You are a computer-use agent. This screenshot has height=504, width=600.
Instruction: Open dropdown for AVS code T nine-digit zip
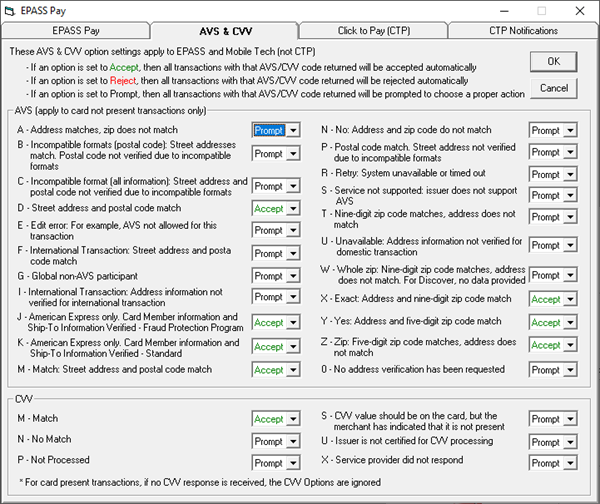(x=570, y=217)
